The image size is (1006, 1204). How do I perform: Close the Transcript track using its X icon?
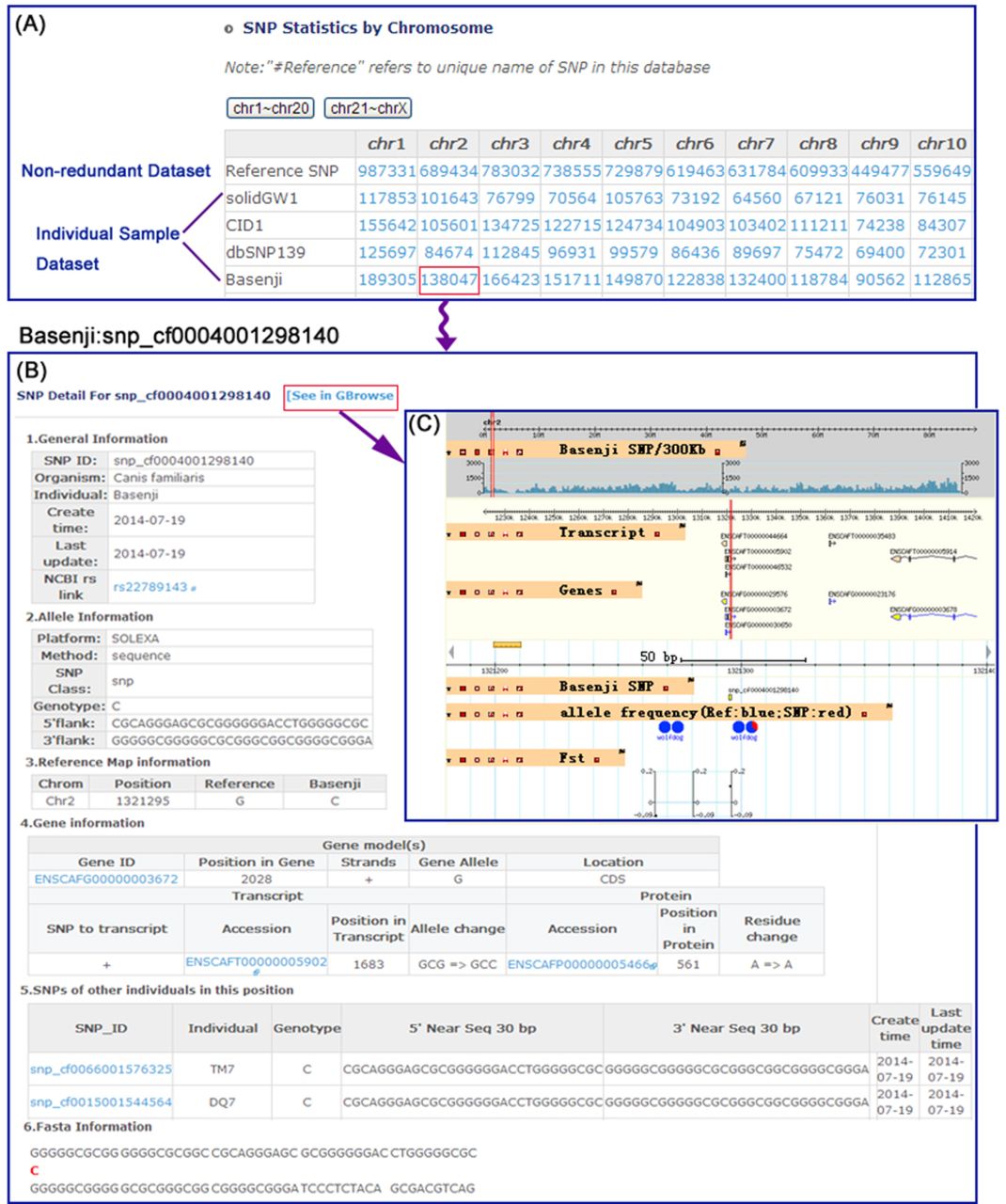tap(463, 534)
